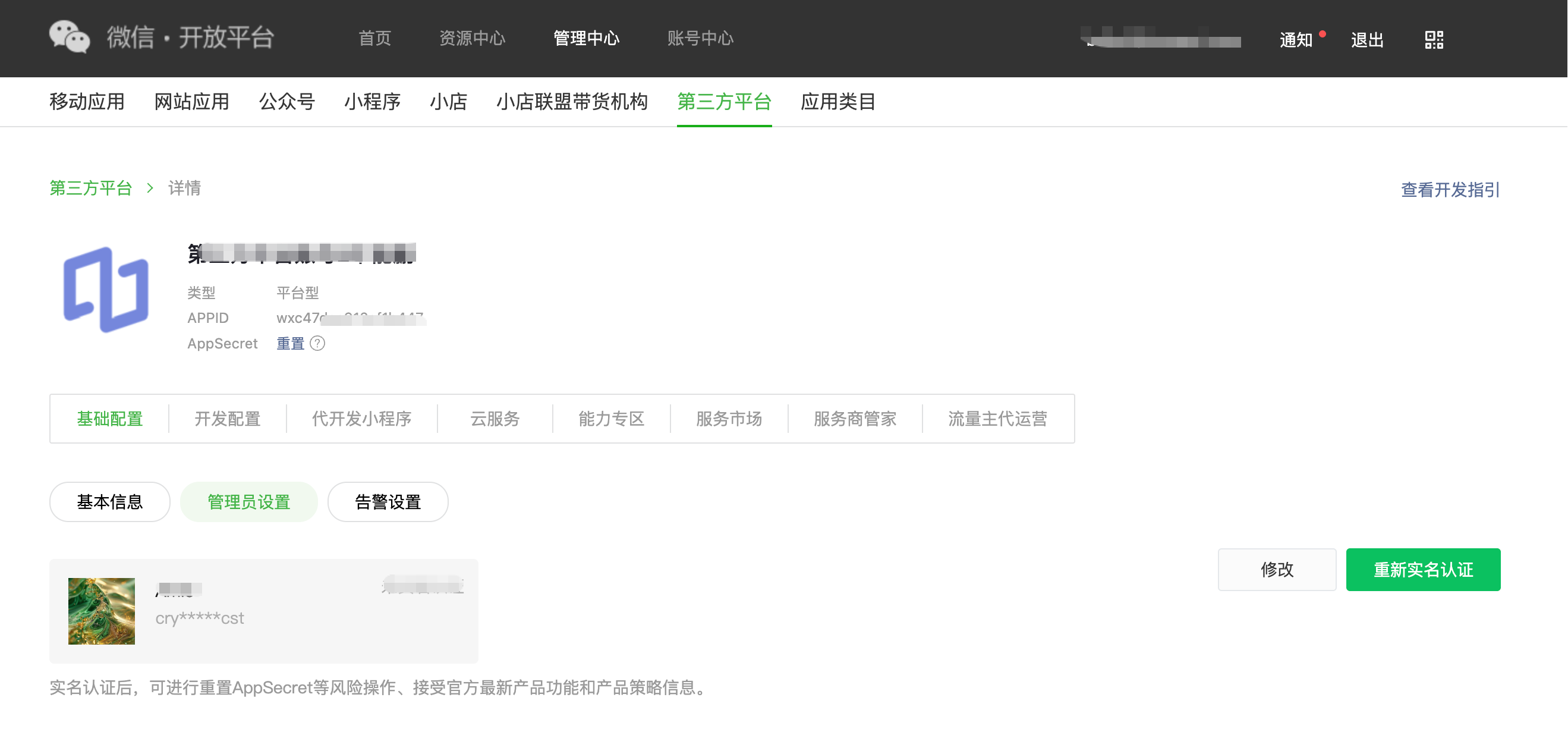1568x735 pixels.
Task: Select 基础配置 configuration tab
Action: click(109, 419)
